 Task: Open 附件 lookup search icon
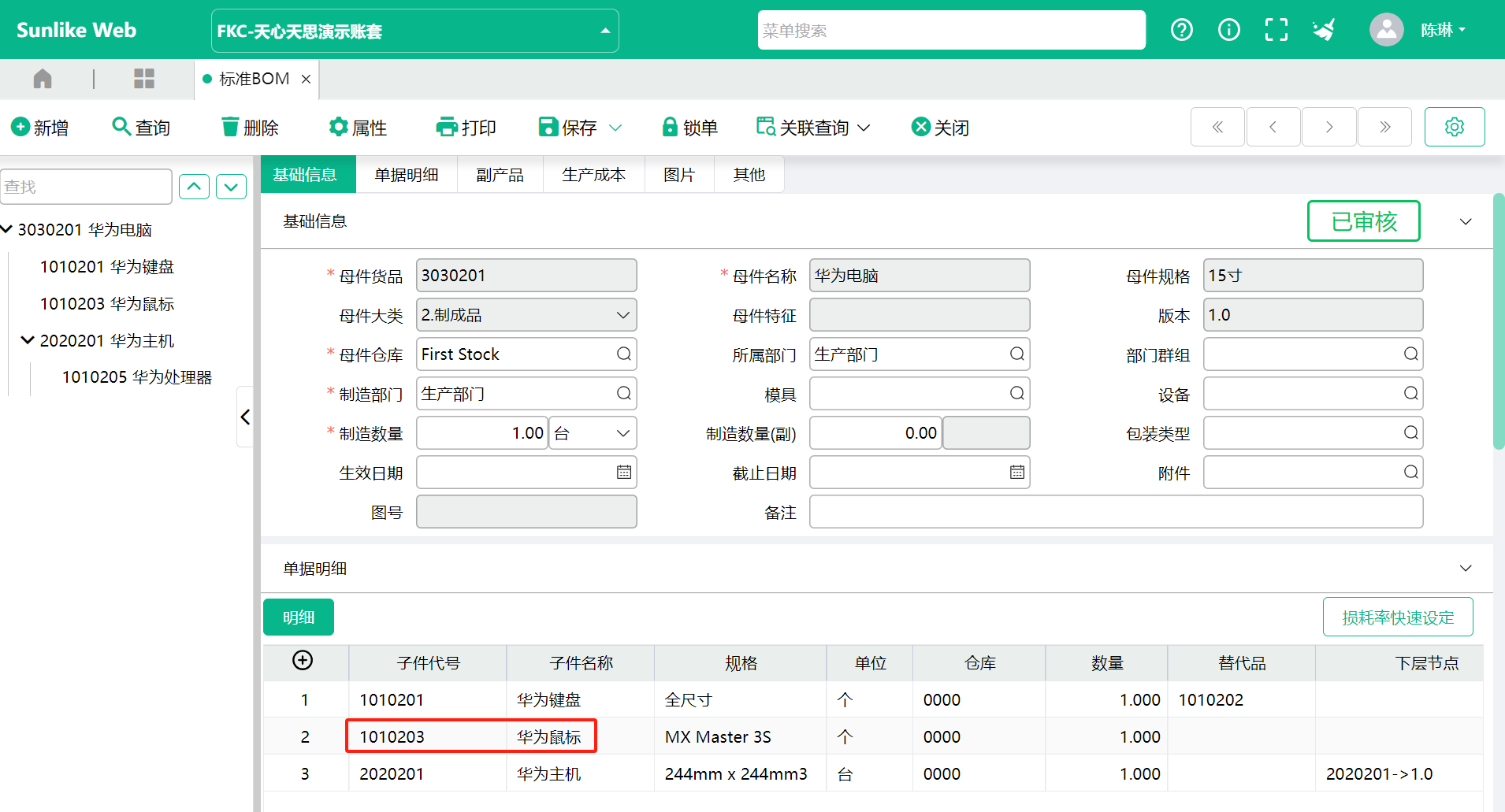(x=1410, y=473)
